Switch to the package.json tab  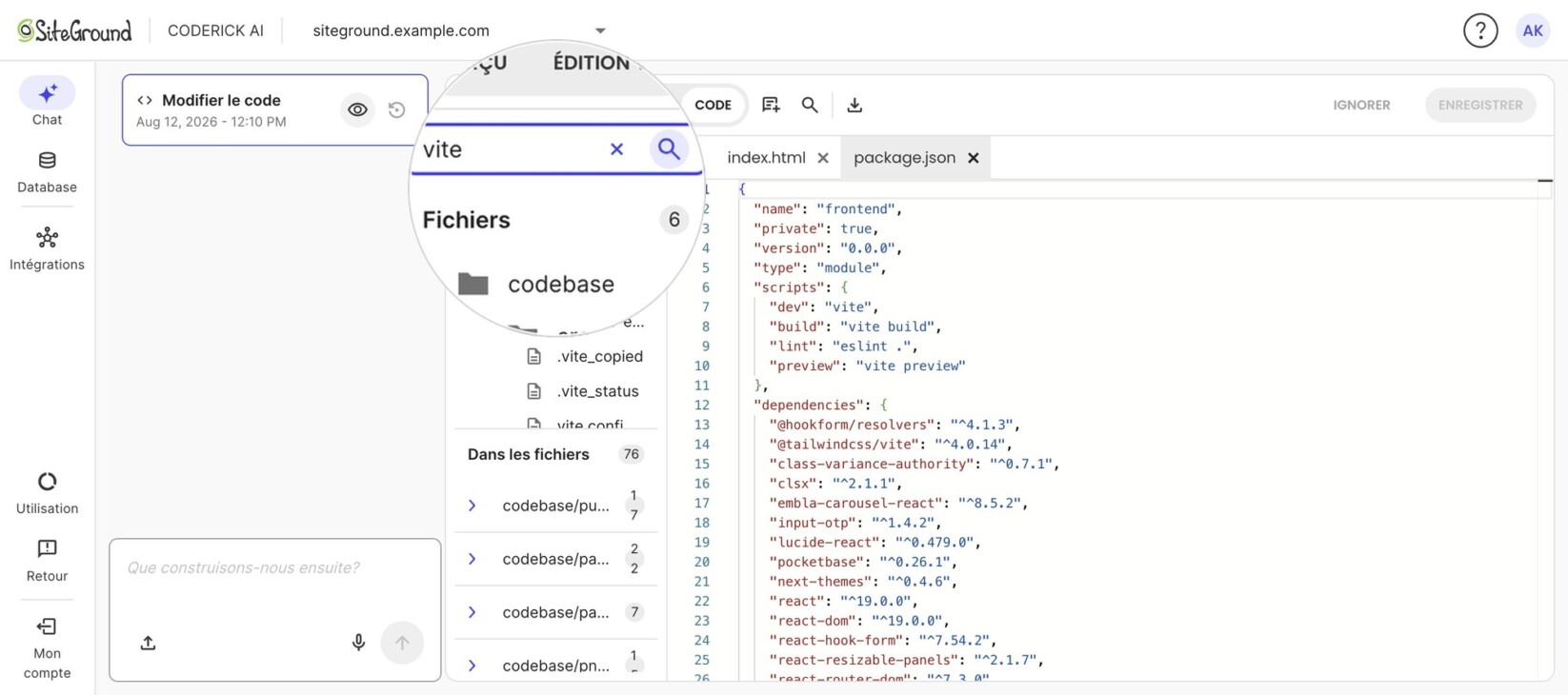[x=904, y=158]
